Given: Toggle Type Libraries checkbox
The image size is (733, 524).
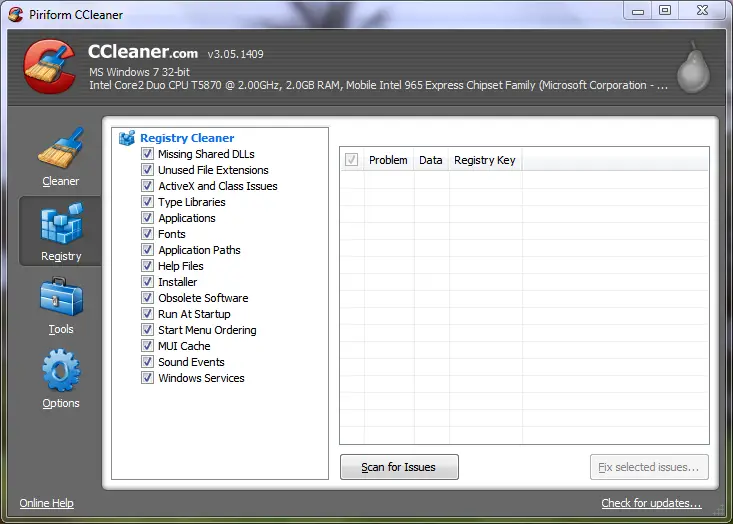Looking at the screenshot, I should 147,201.
